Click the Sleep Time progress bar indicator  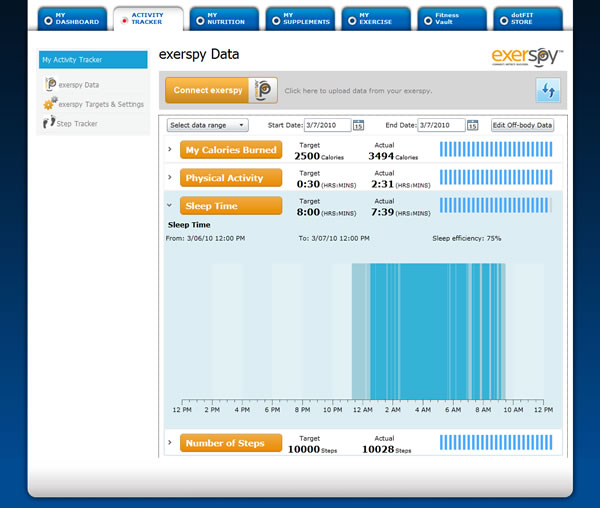coord(496,205)
